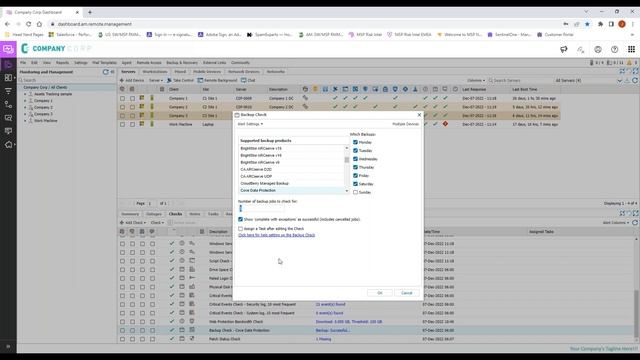Viewport: 640px width, 360px height.
Task: Expand the Assets Tracking sample tree node
Action: (25, 94)
